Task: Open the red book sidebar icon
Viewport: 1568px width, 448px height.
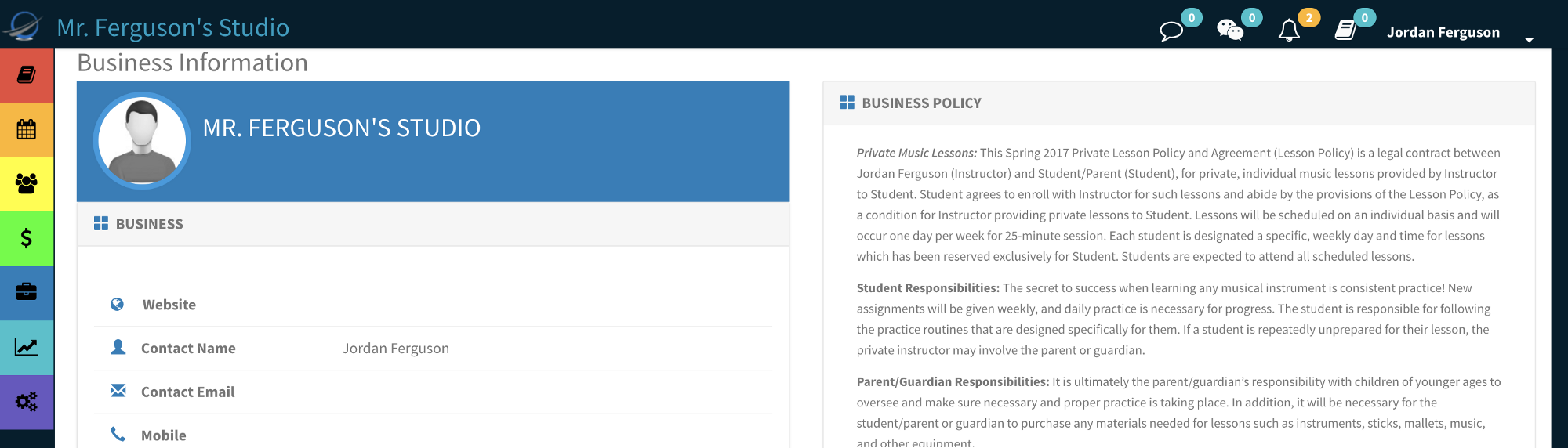Action: point(27,75)
